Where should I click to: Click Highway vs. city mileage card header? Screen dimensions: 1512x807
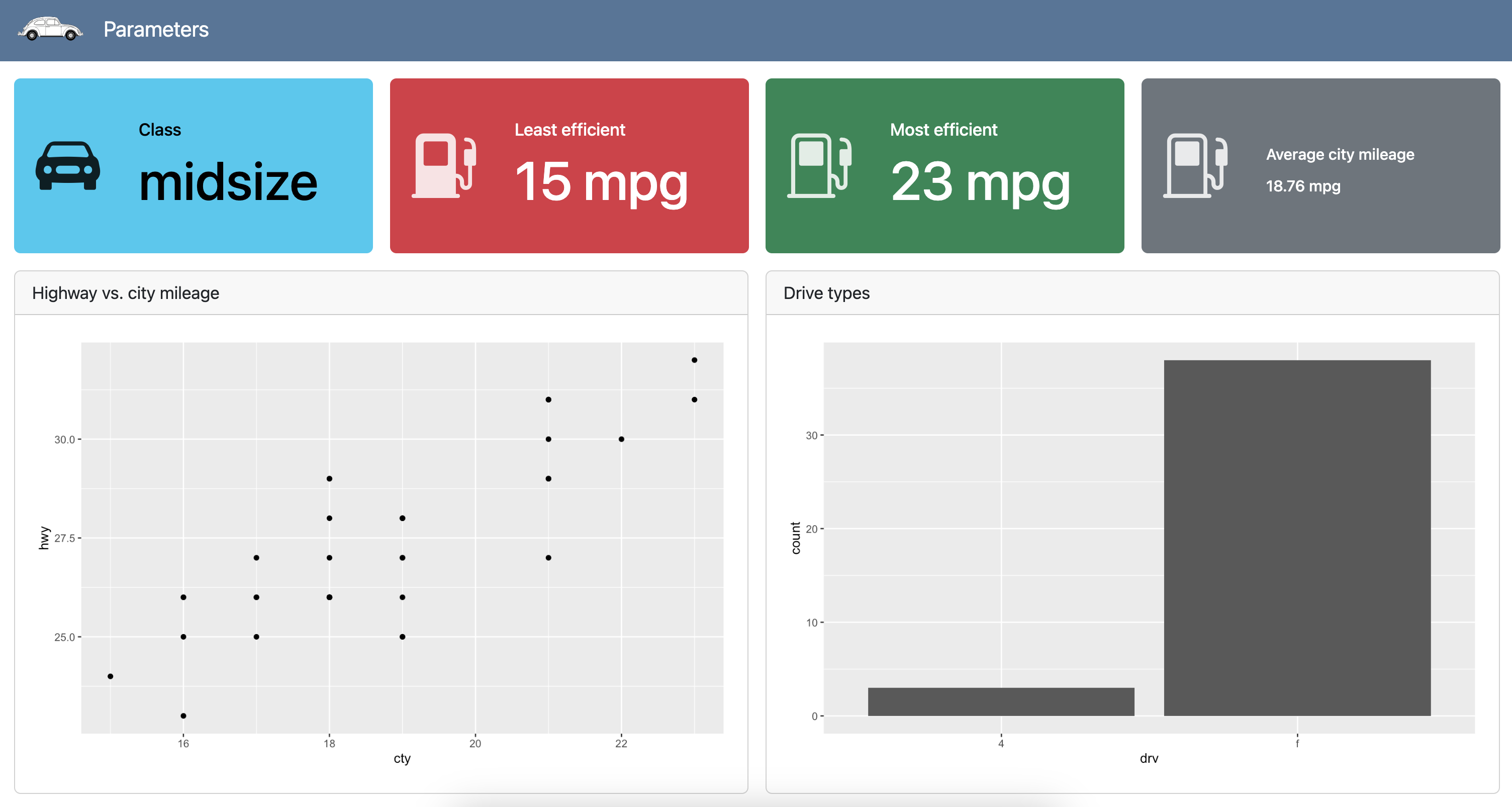click(x=126, y=293)
